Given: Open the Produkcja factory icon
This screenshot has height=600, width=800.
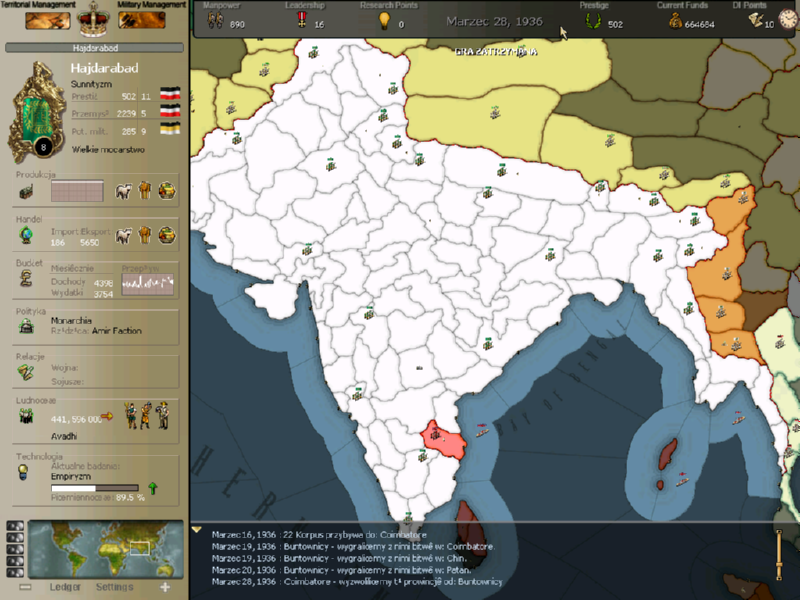Looking at the screenshot, I should (26, 192).
